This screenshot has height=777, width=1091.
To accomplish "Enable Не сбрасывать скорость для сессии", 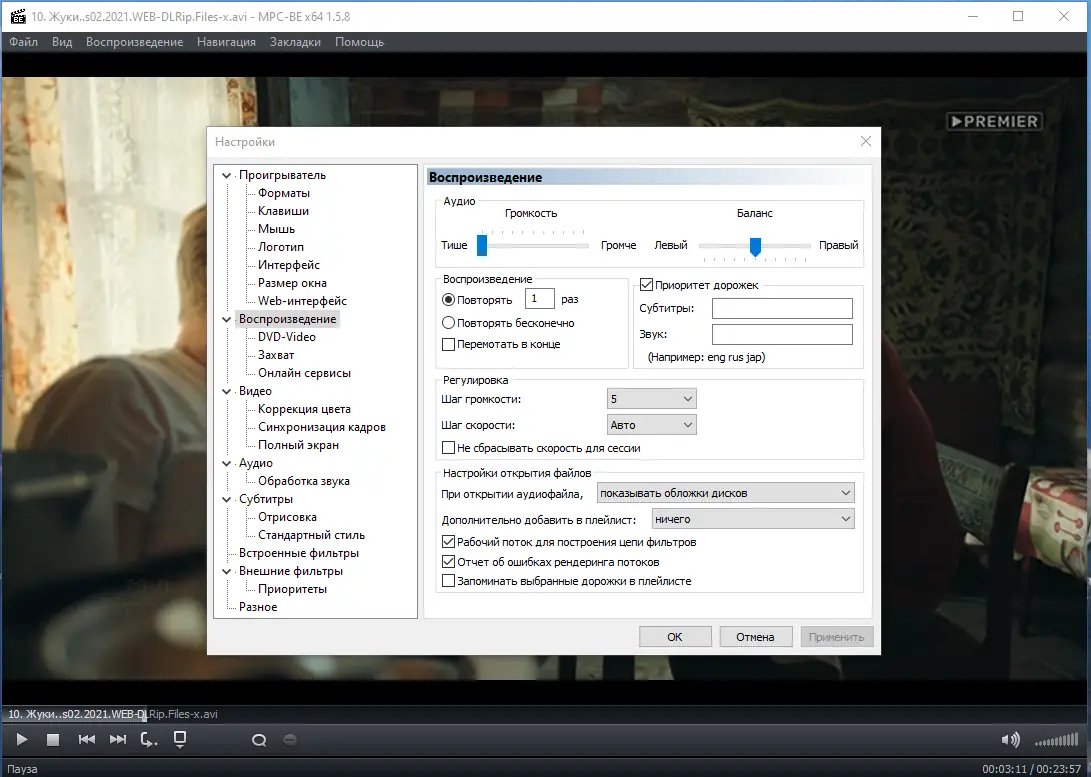I will [448, 448].
